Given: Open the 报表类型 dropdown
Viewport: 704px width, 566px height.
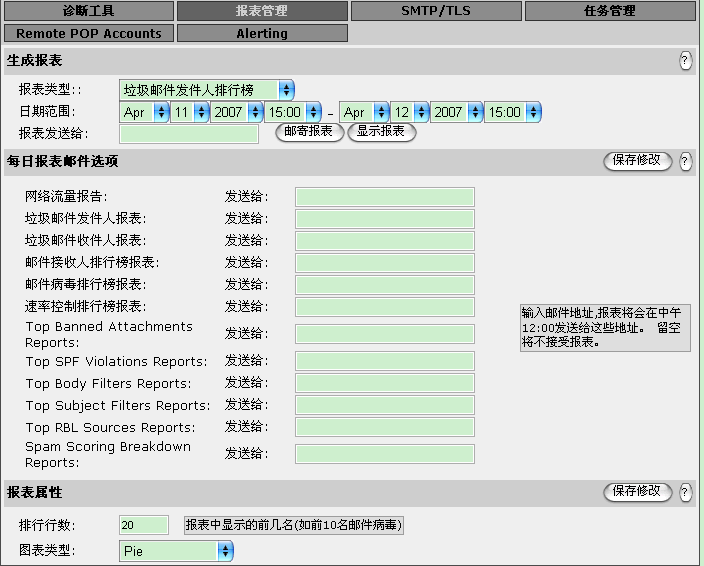Looking at the screenshot, I should pos(207,90).
